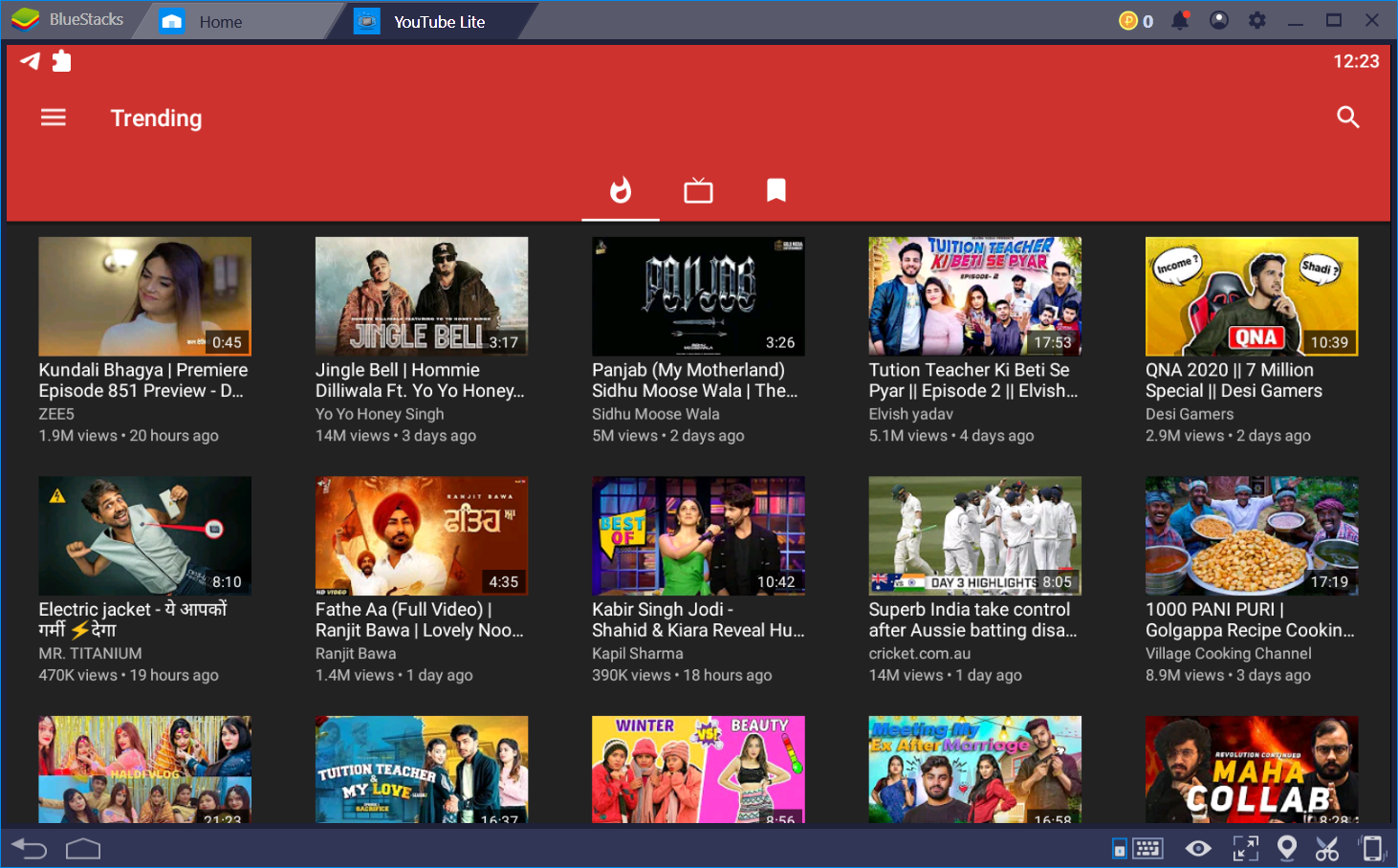This screenshot has height=868, width=1398.
Task: Click the Fathe Aa (Full Video) title
Action: point(420,619)
